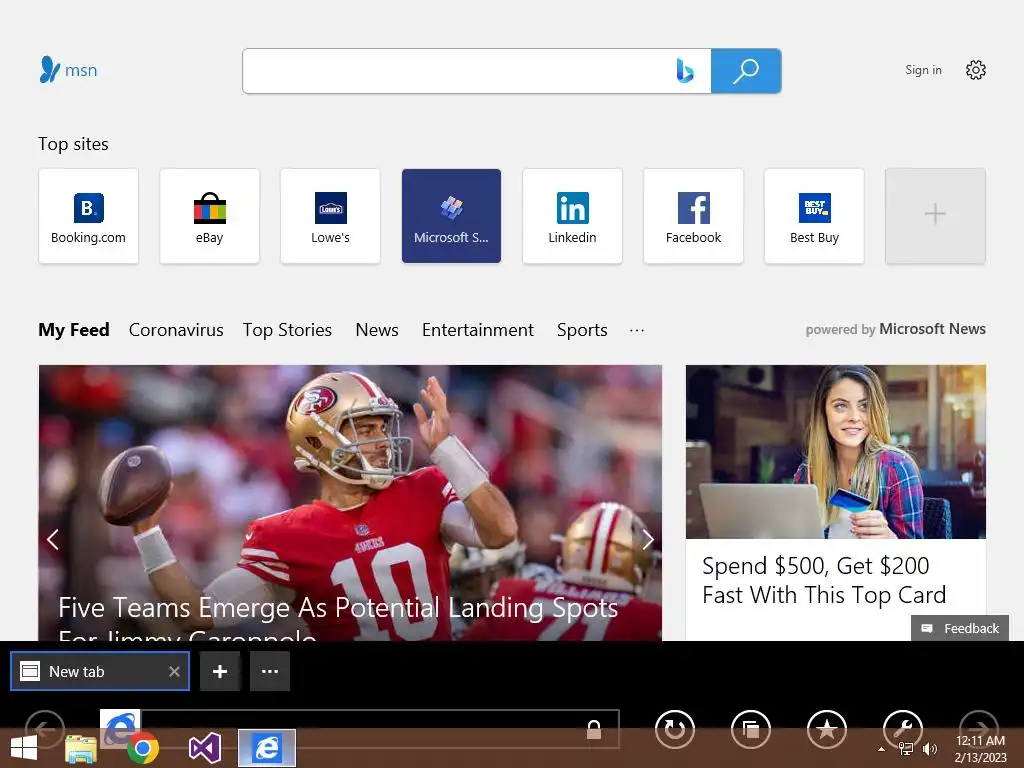Open a new tab with plus button
Image resolution: width=1024 pixels, height=768 pixels.
(x=220, y=671)
